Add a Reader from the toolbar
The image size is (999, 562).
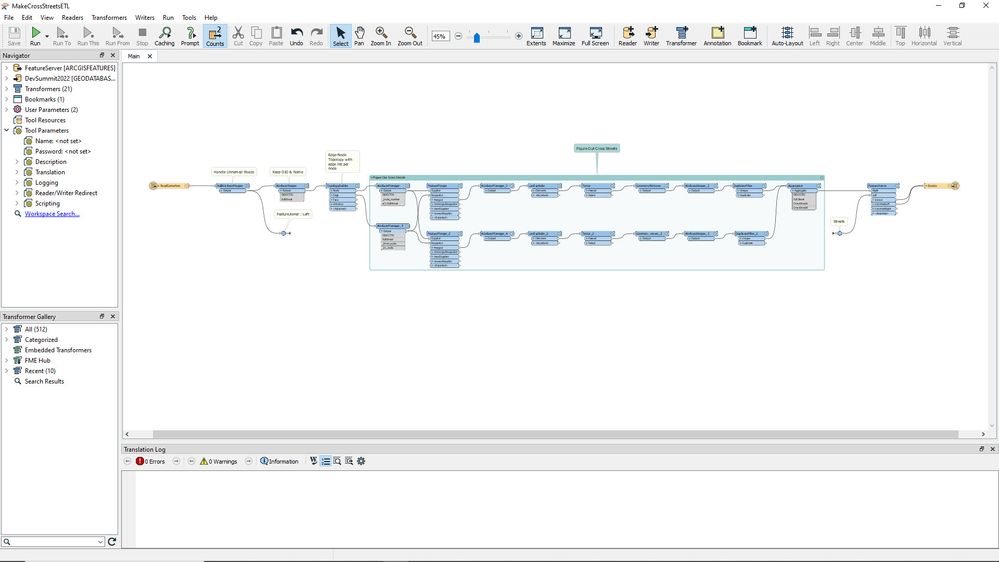[628, 36]
